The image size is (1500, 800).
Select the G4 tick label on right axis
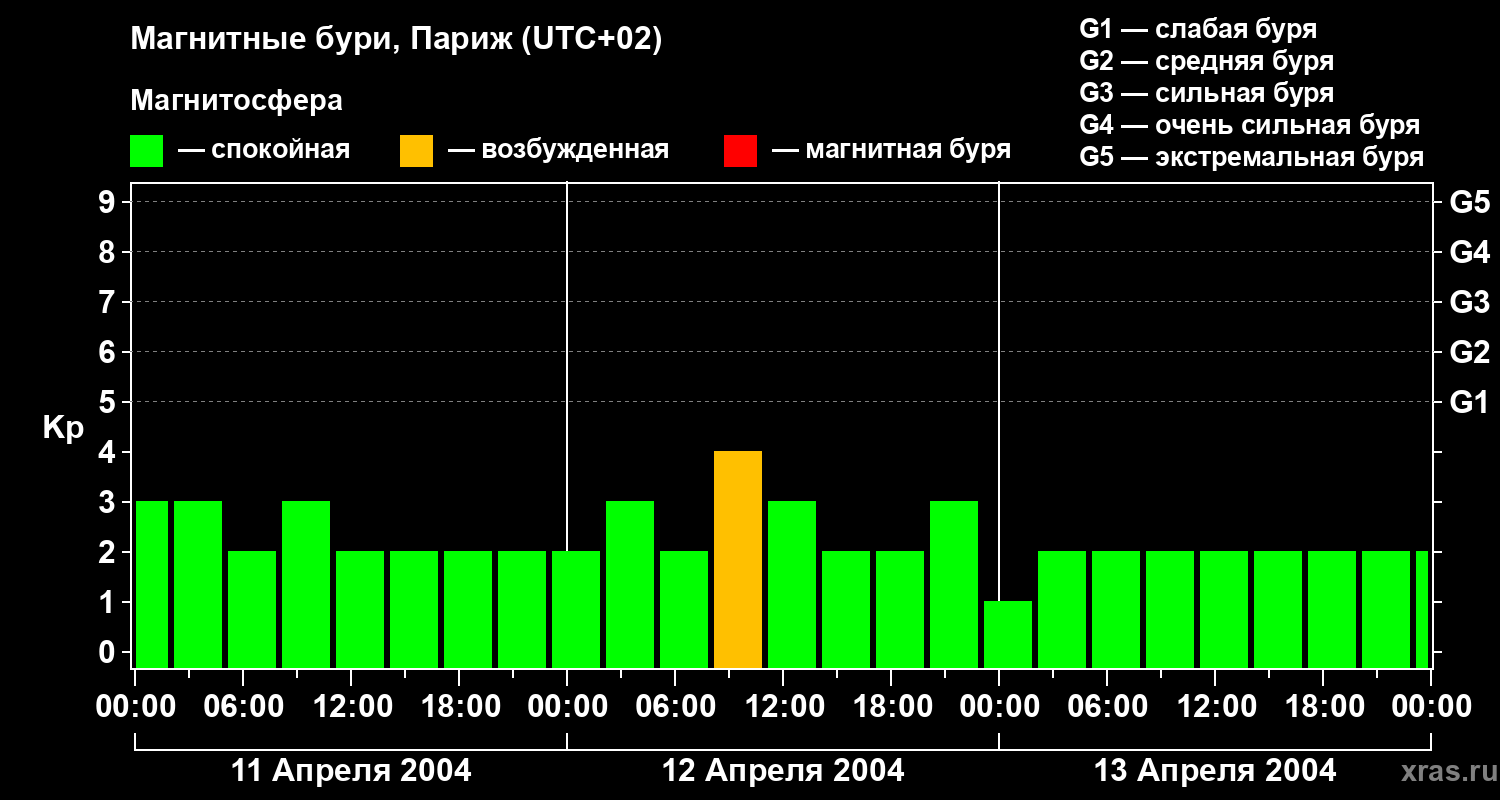tap(1470, 252)
